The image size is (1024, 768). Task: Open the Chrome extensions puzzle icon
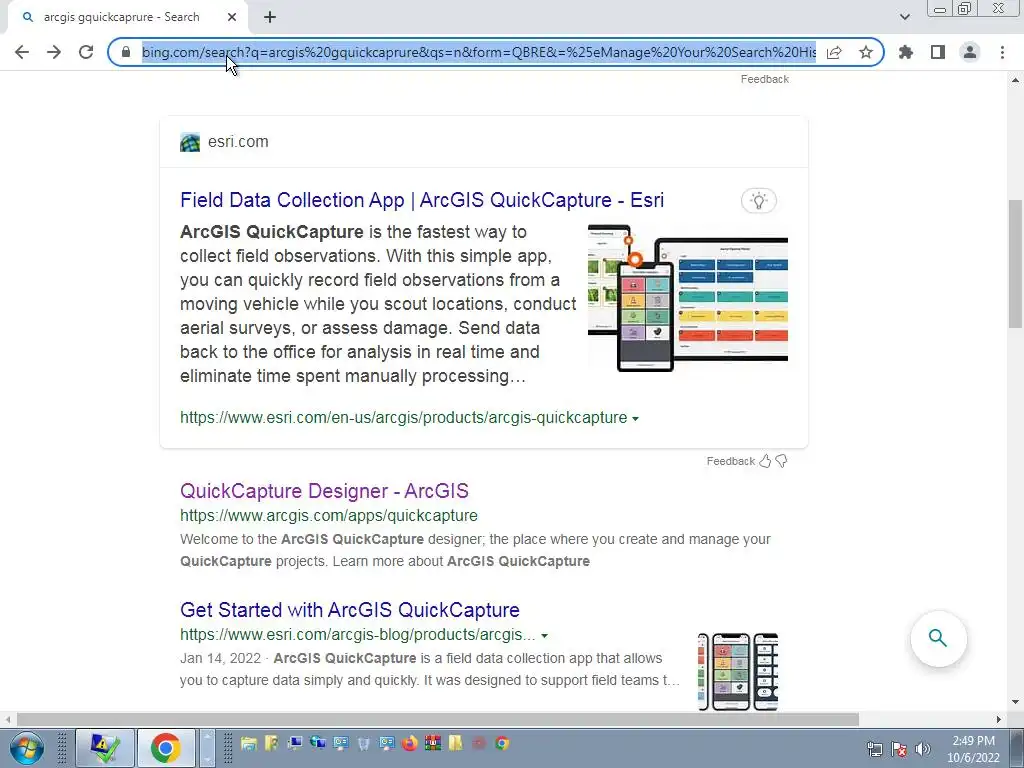906,52
